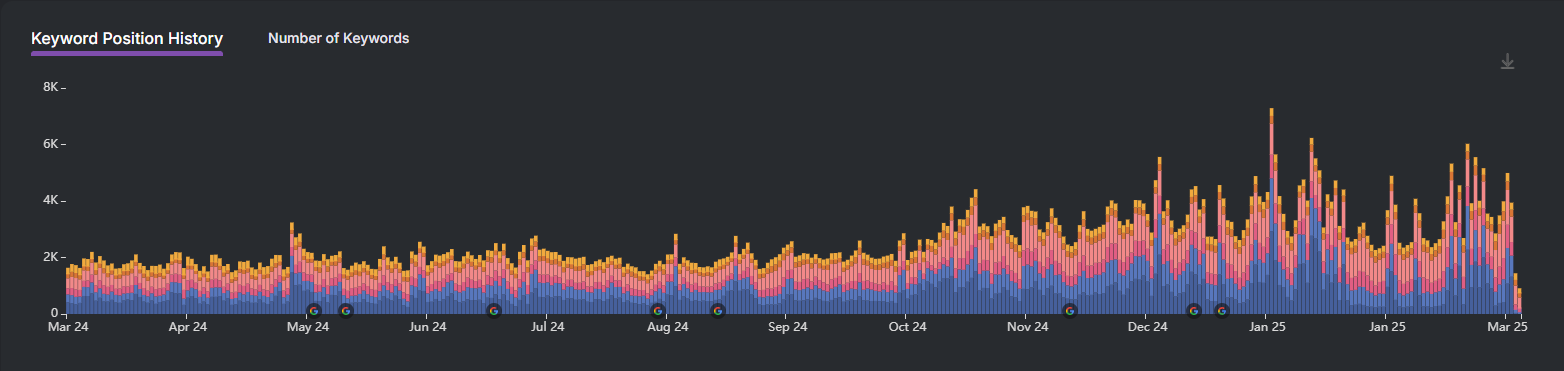The image size is (1564, 371).
Task: Download the chart with the arrow icon
Action: coord(1508,62)
